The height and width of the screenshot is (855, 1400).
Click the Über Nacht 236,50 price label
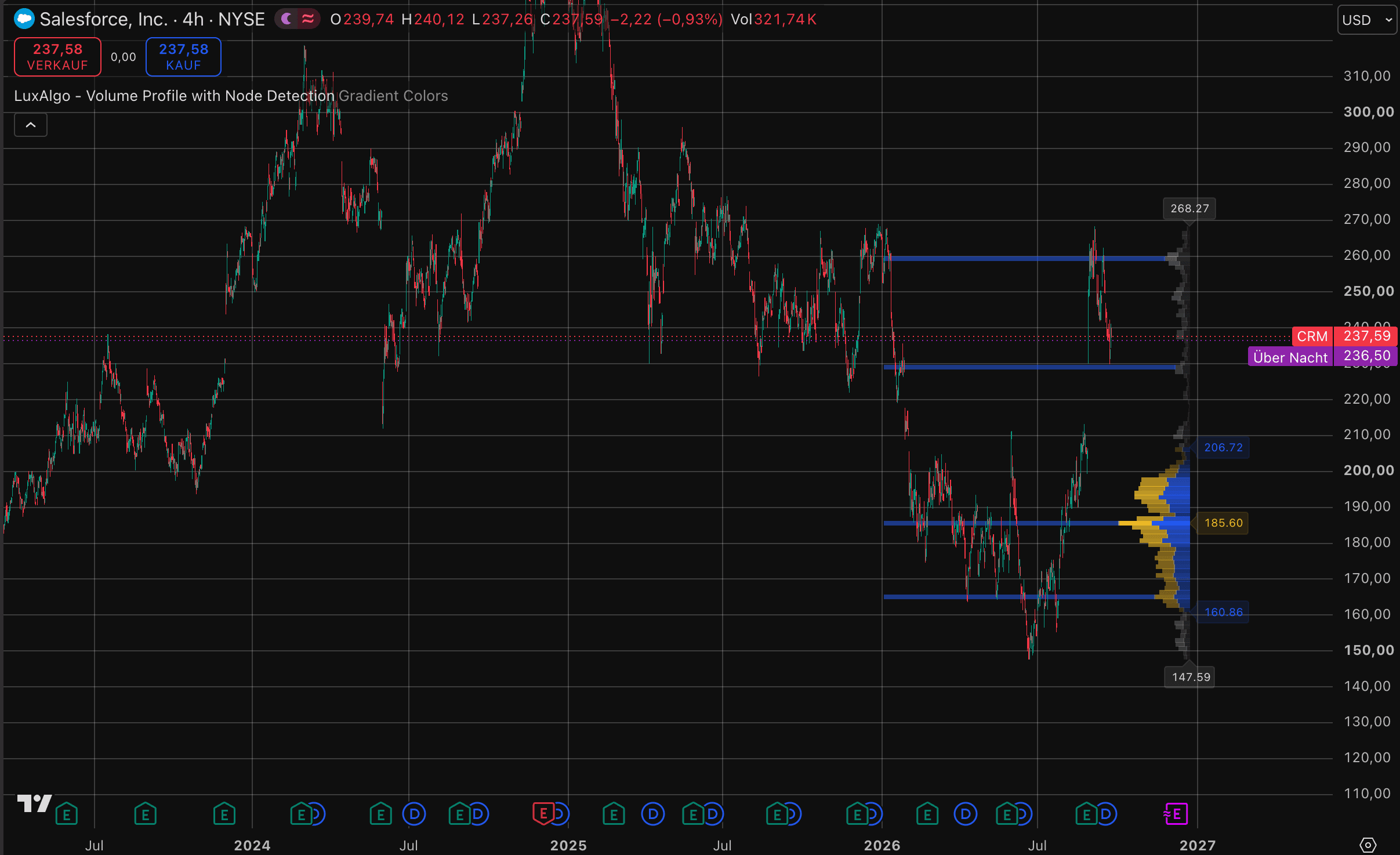[1322, 356]
